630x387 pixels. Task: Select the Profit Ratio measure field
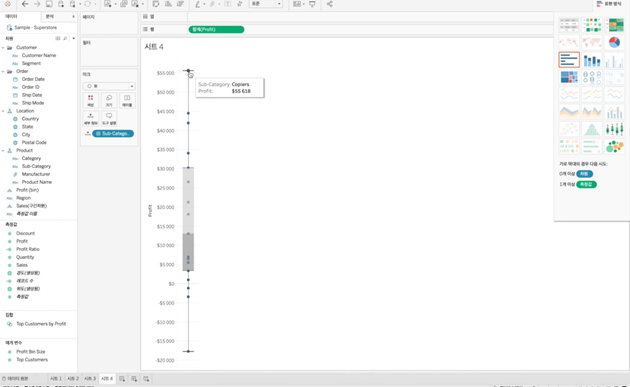[x=28, y=249]
